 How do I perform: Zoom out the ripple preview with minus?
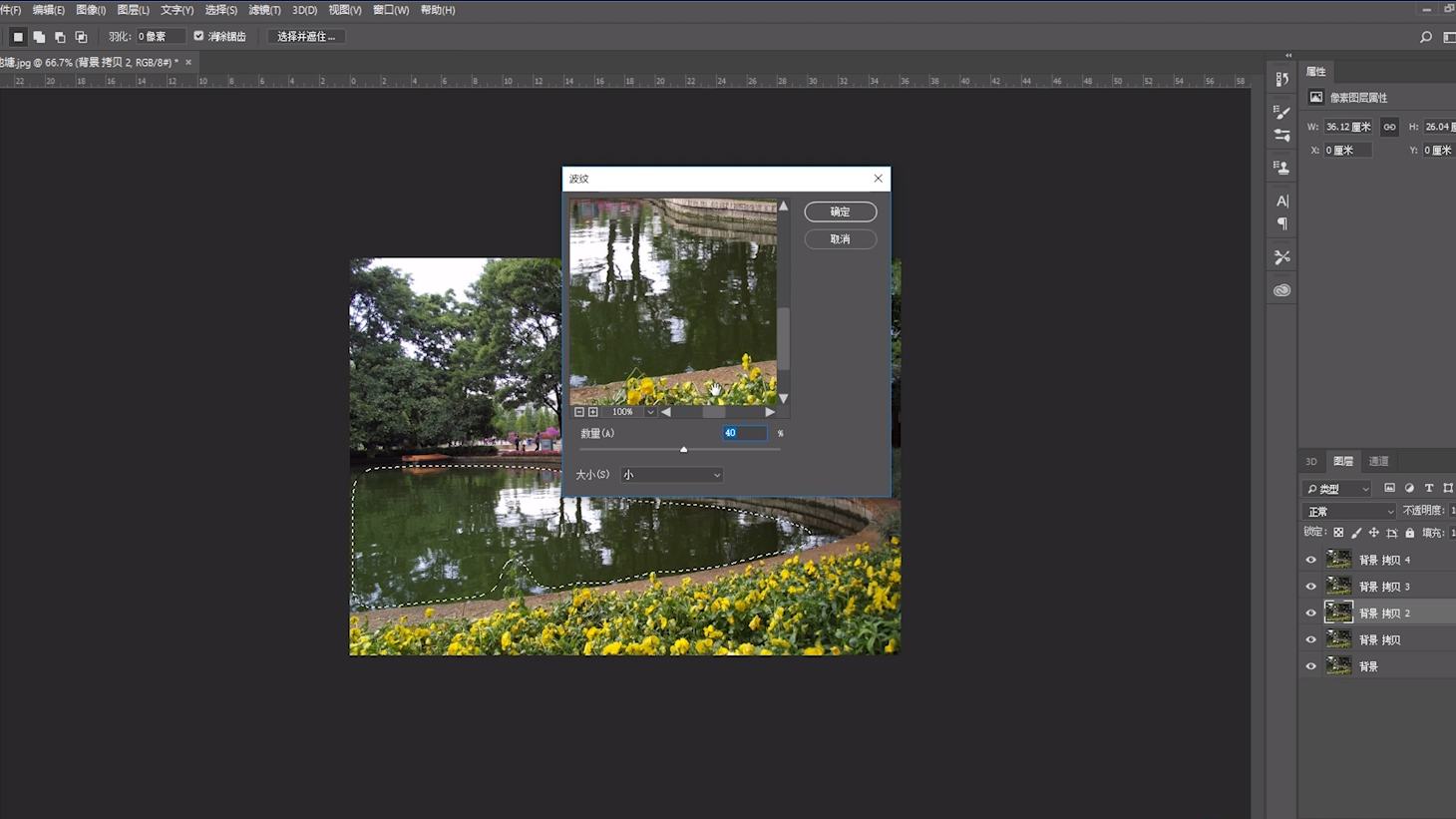[579, 412]
